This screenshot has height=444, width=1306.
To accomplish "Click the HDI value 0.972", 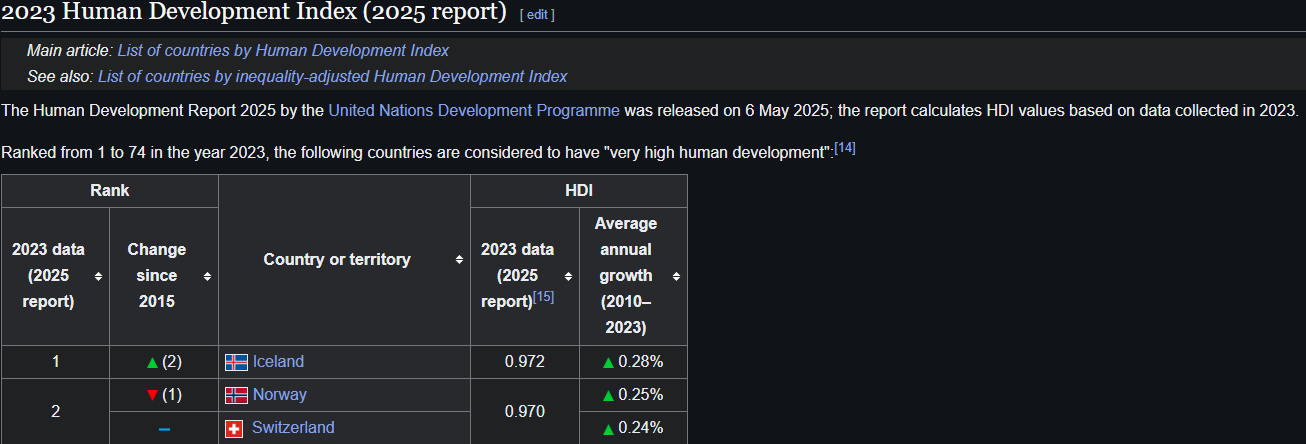I will (525, 362).
